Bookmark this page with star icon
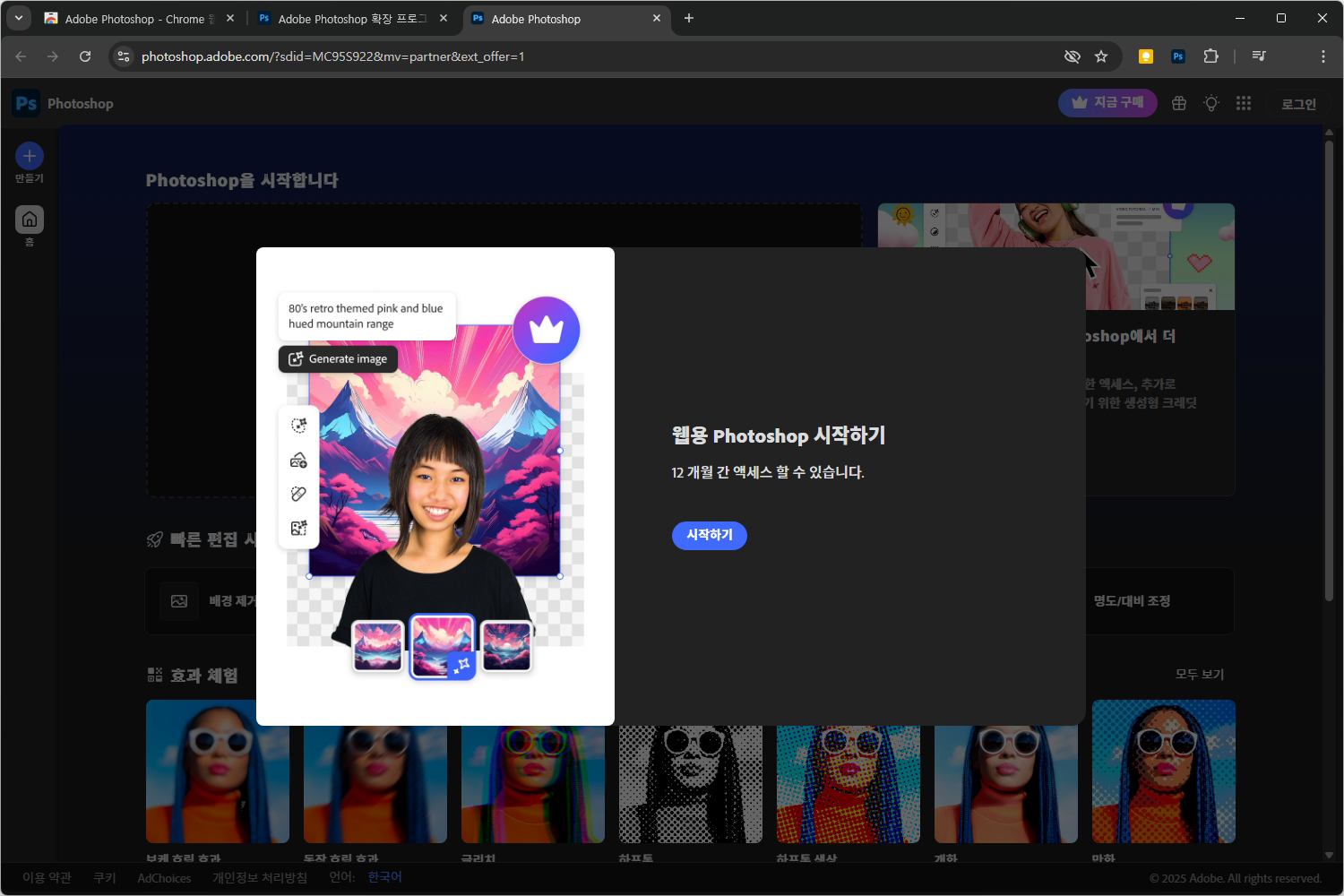The width and height of the screenshot is (1344, 896). (1101, 56)
